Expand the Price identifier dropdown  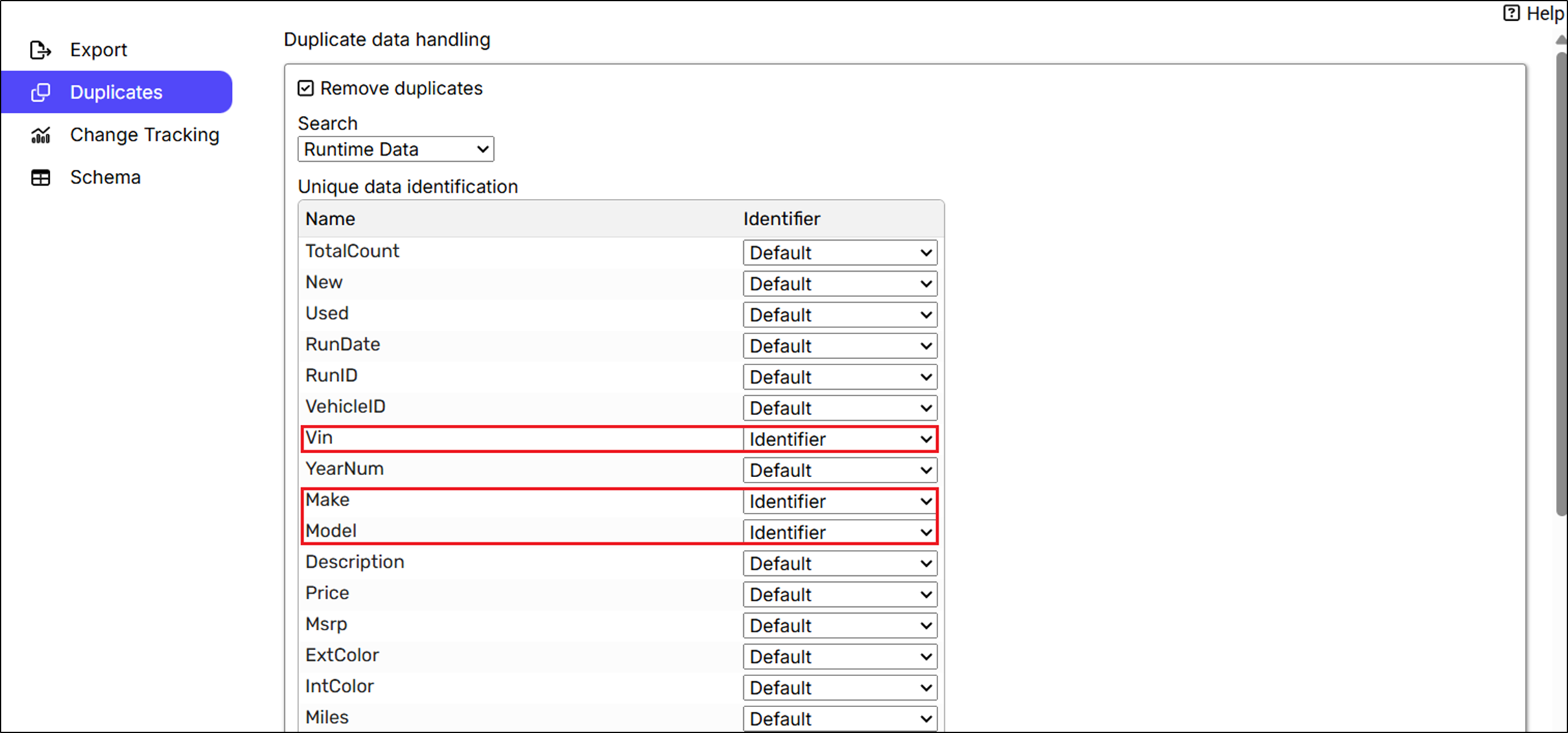(x=839, y=594)
